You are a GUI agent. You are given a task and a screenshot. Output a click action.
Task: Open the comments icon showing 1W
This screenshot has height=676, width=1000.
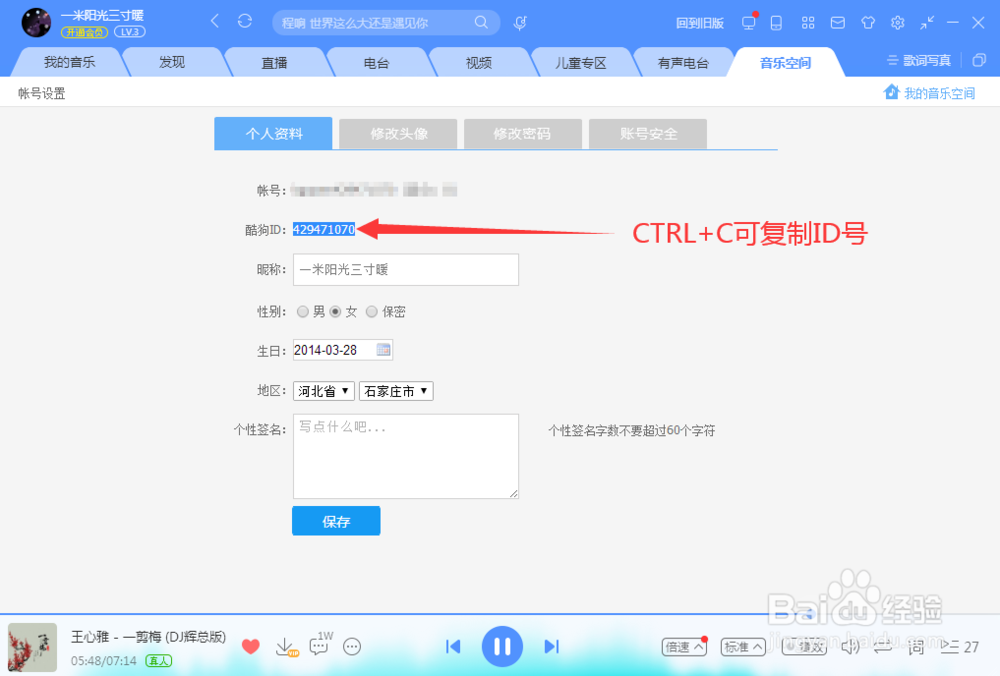pyautogui.click(x=320, y=644)
